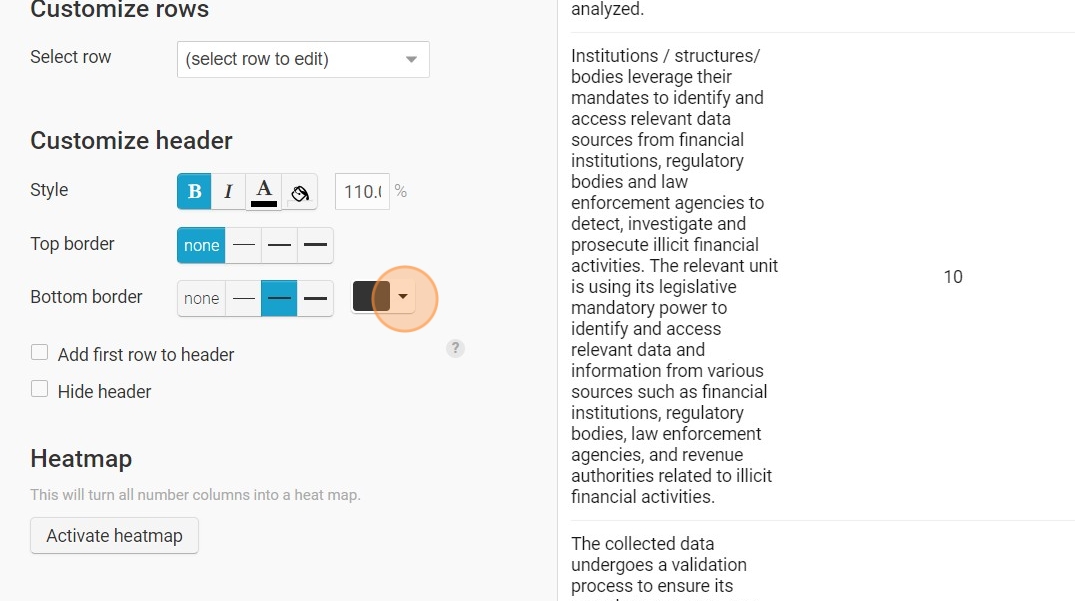Open header background fill color
The image size is (1075, 601).
(299, 192)
